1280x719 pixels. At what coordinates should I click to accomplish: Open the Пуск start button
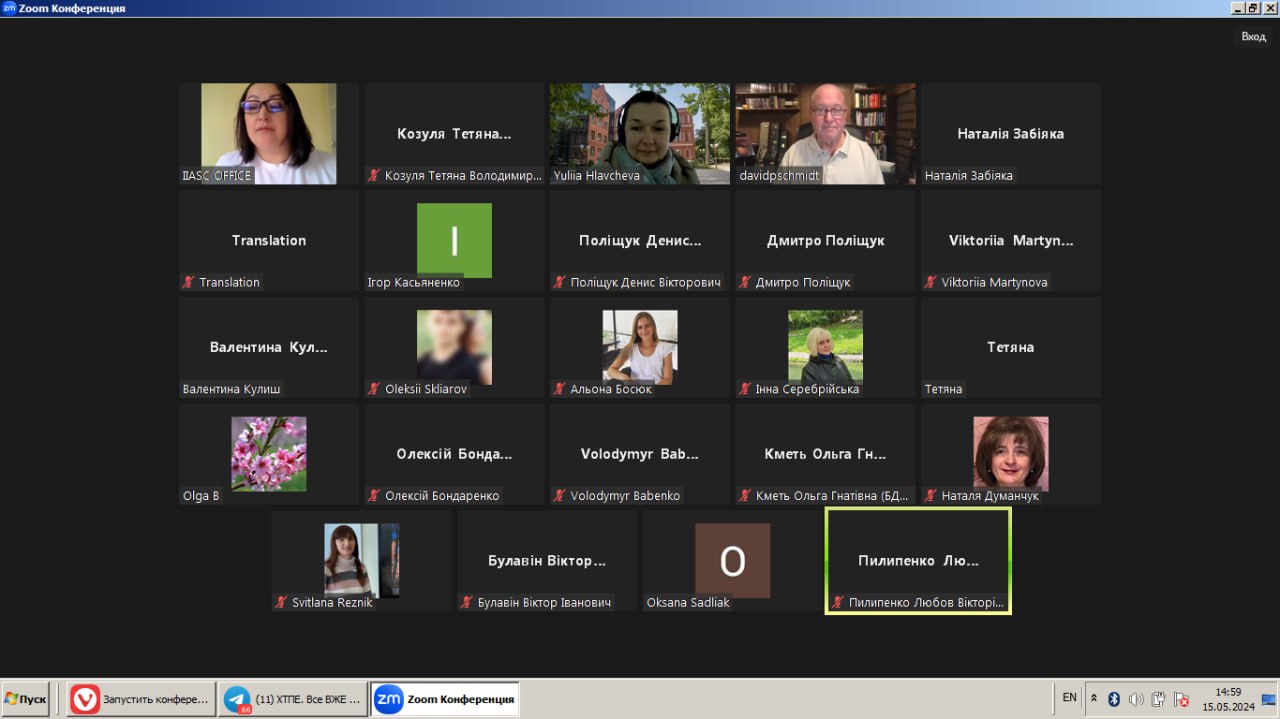coord(26,699)
